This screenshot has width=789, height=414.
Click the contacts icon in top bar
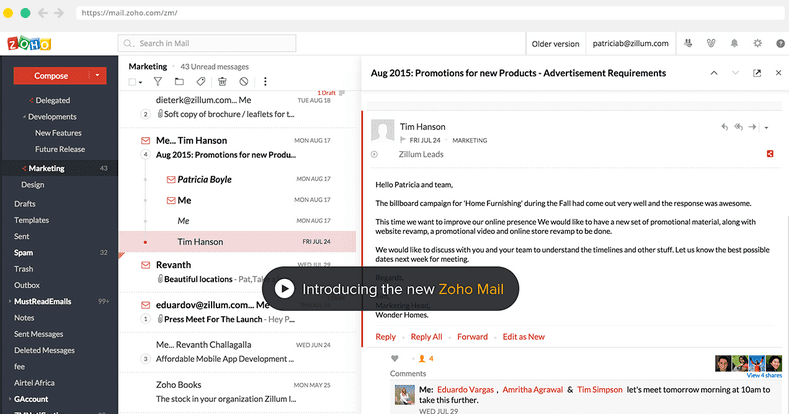pos(688,44)
